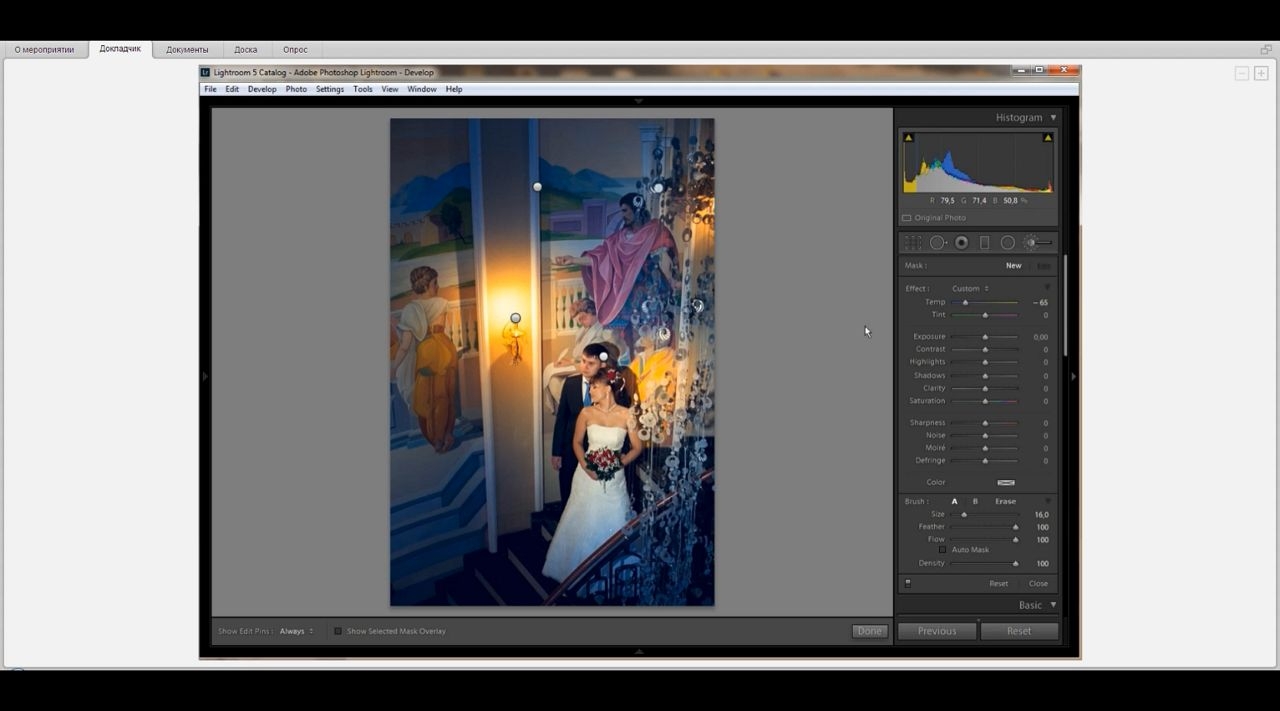
Task: Open the Photo menu
Action: (x=296, y=89)
